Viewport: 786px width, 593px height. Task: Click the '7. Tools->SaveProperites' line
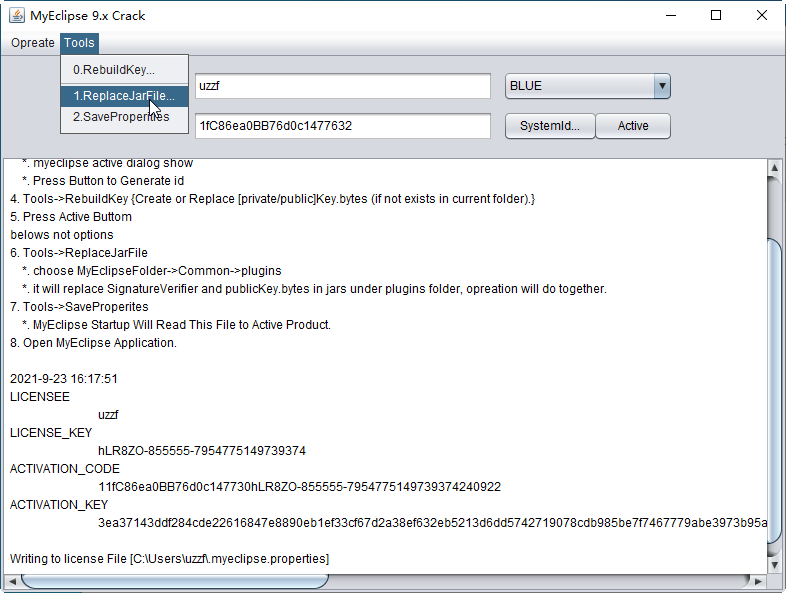[79, 307]
